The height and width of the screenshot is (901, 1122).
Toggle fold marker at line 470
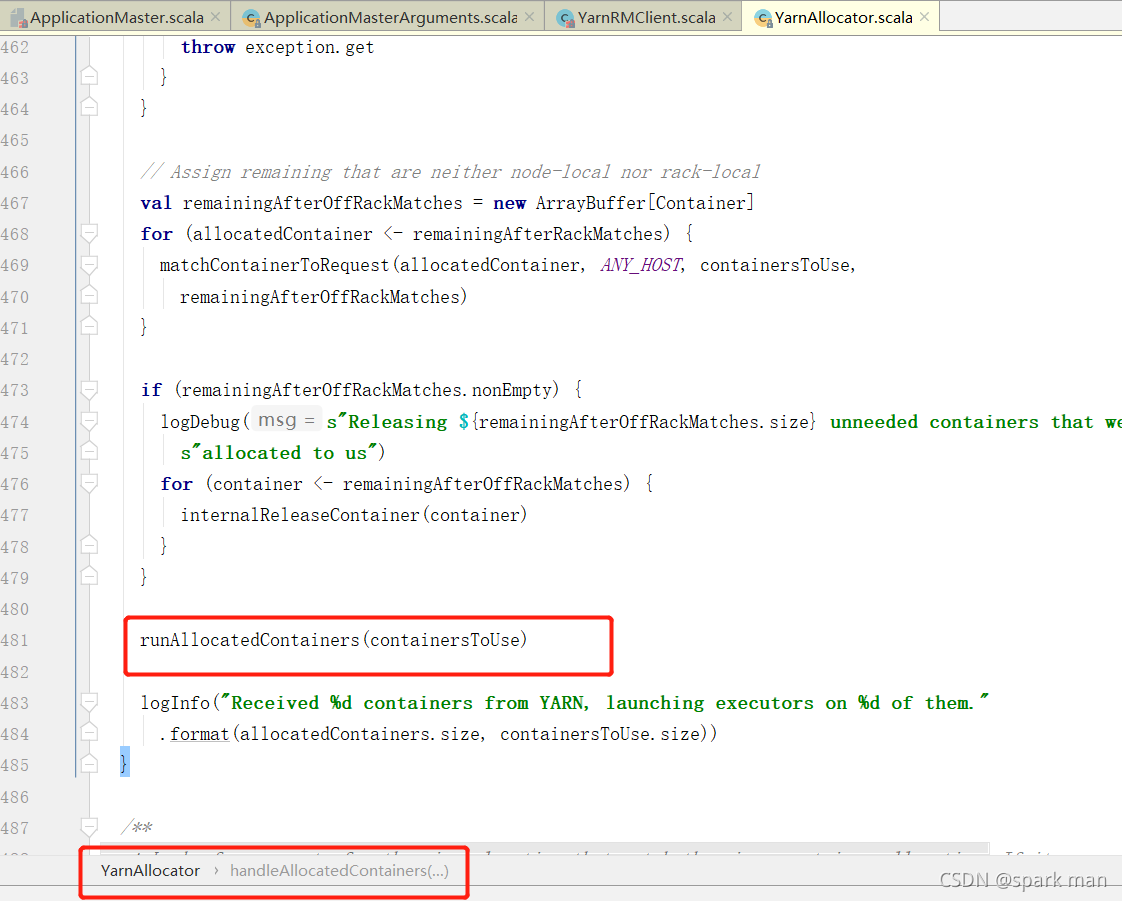pos(89,295)
